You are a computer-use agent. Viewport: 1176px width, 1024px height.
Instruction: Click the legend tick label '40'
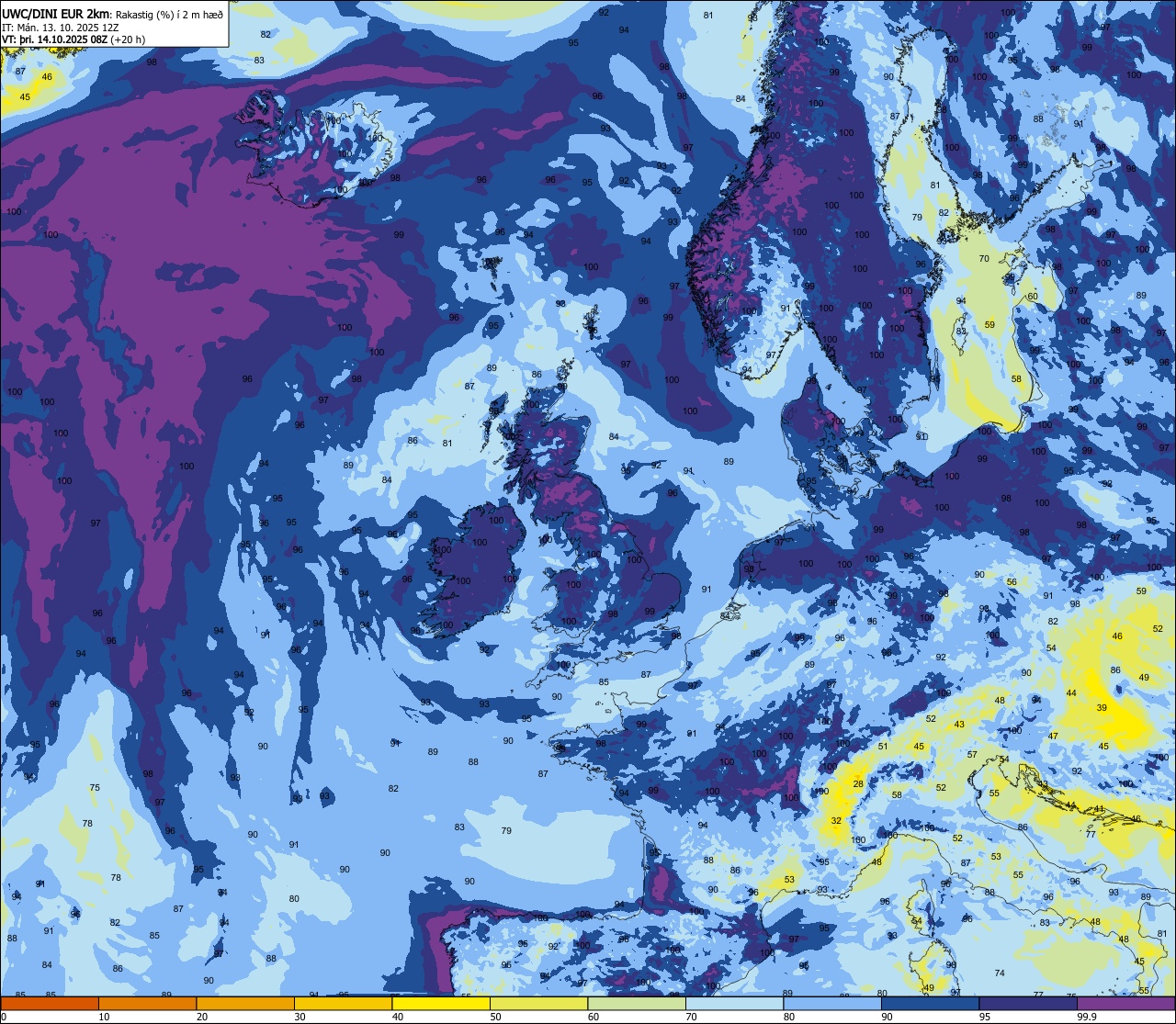(x=398, y=1017)
